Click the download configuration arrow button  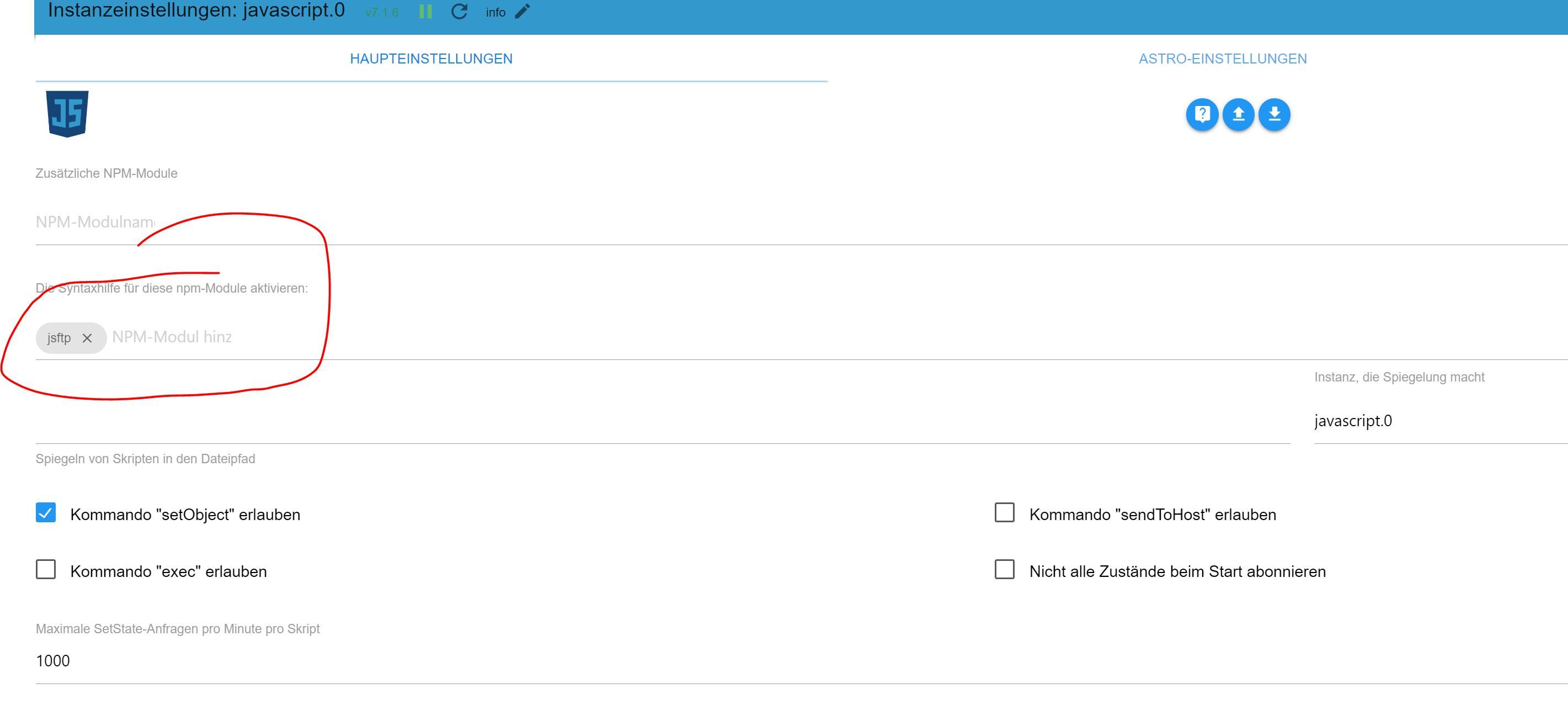point(1274,114)
